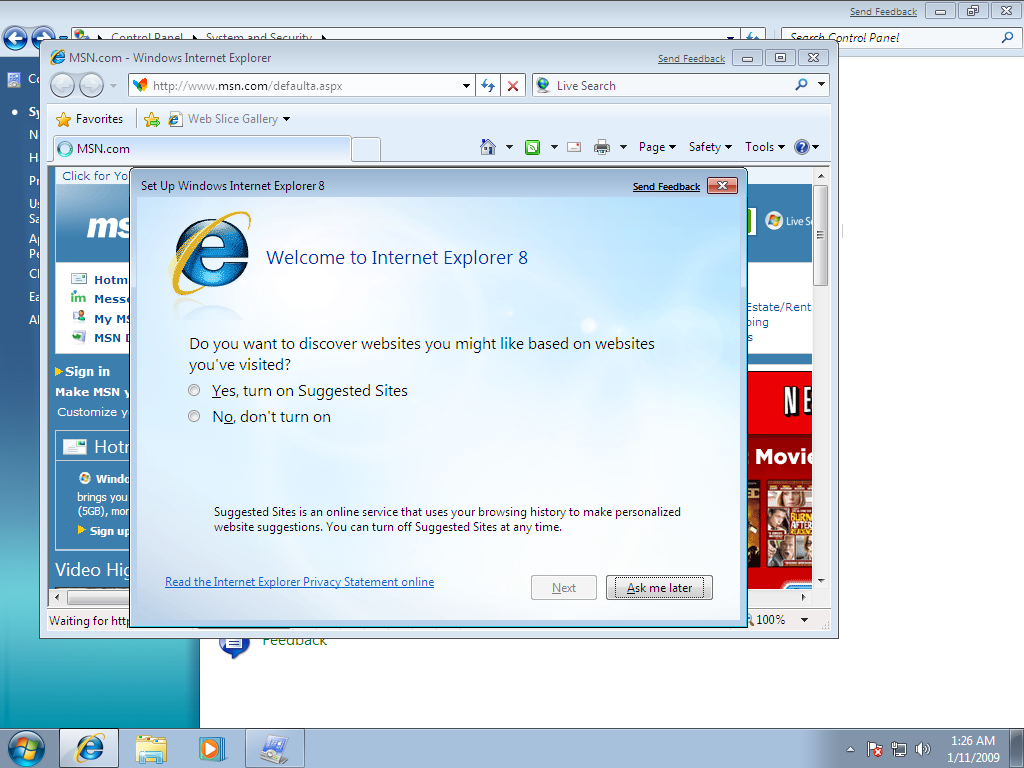The height and width of the screenshot is (768, 1024).
Task: Select the MSN.com tab
Action: point(202,149)
